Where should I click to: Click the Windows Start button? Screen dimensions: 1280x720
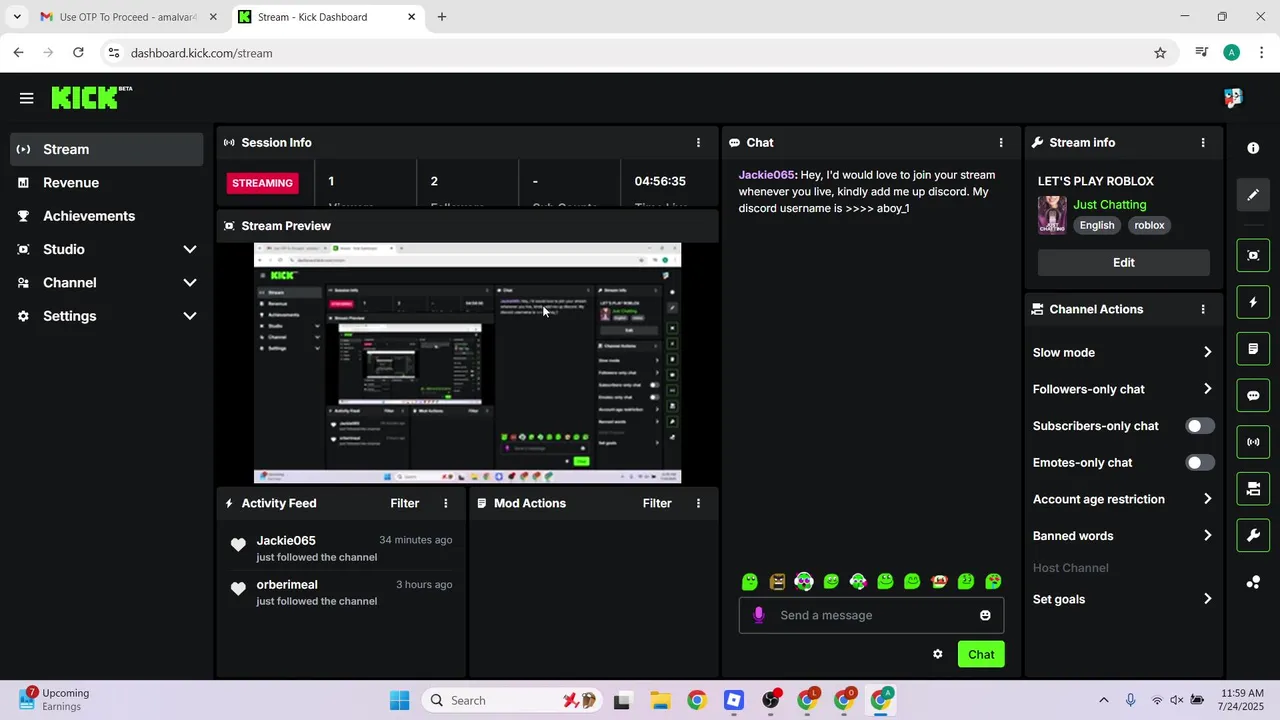[x=399, y=700]
